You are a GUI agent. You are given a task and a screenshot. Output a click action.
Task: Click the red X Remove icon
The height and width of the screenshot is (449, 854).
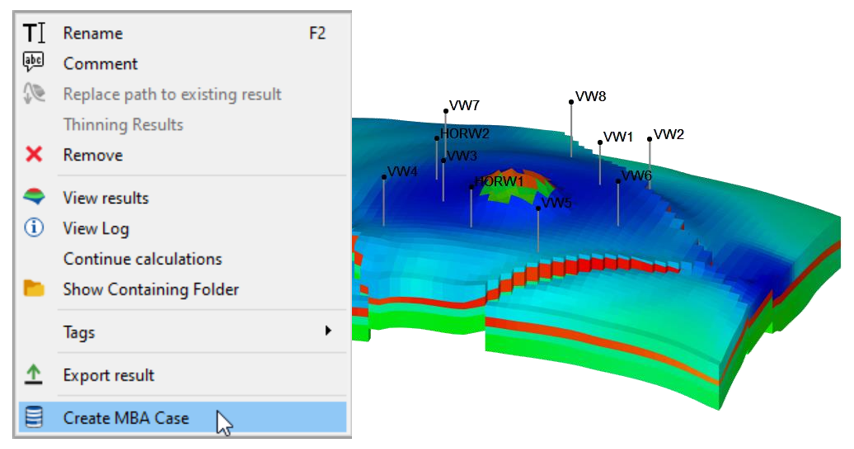click(34, 155)
